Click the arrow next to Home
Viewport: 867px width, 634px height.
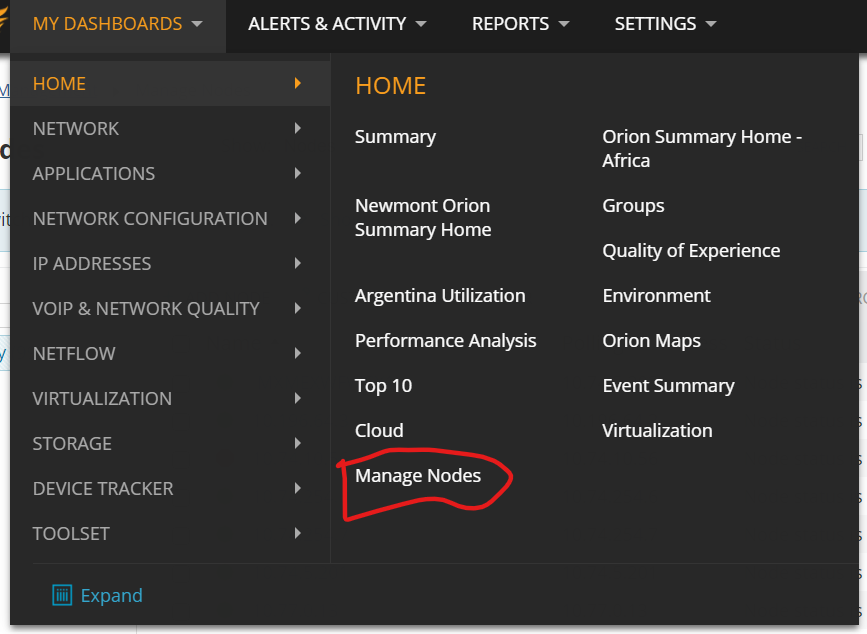point(297,83)
